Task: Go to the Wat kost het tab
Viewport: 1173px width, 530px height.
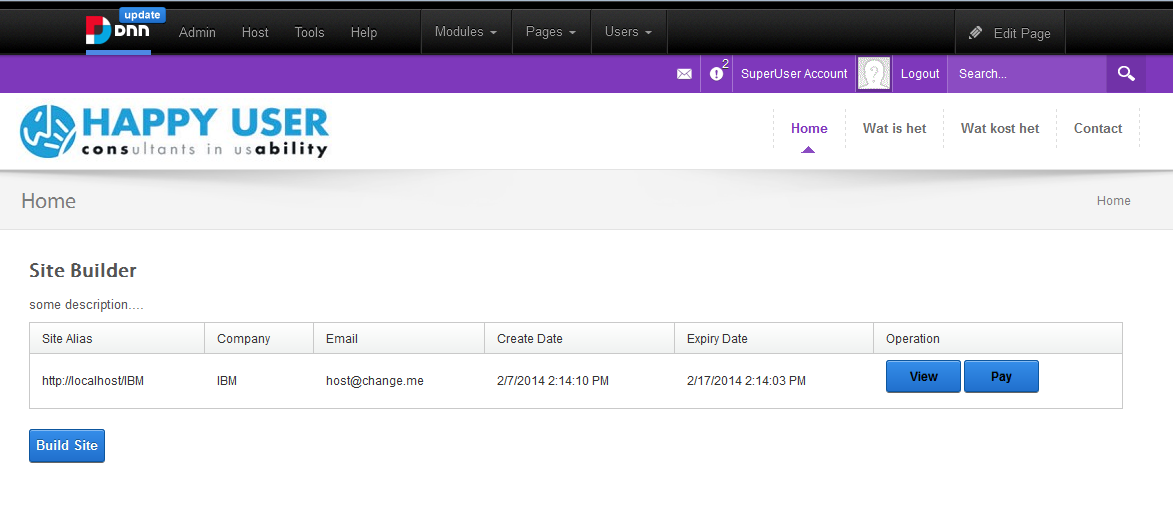Action: [1000, 129]
